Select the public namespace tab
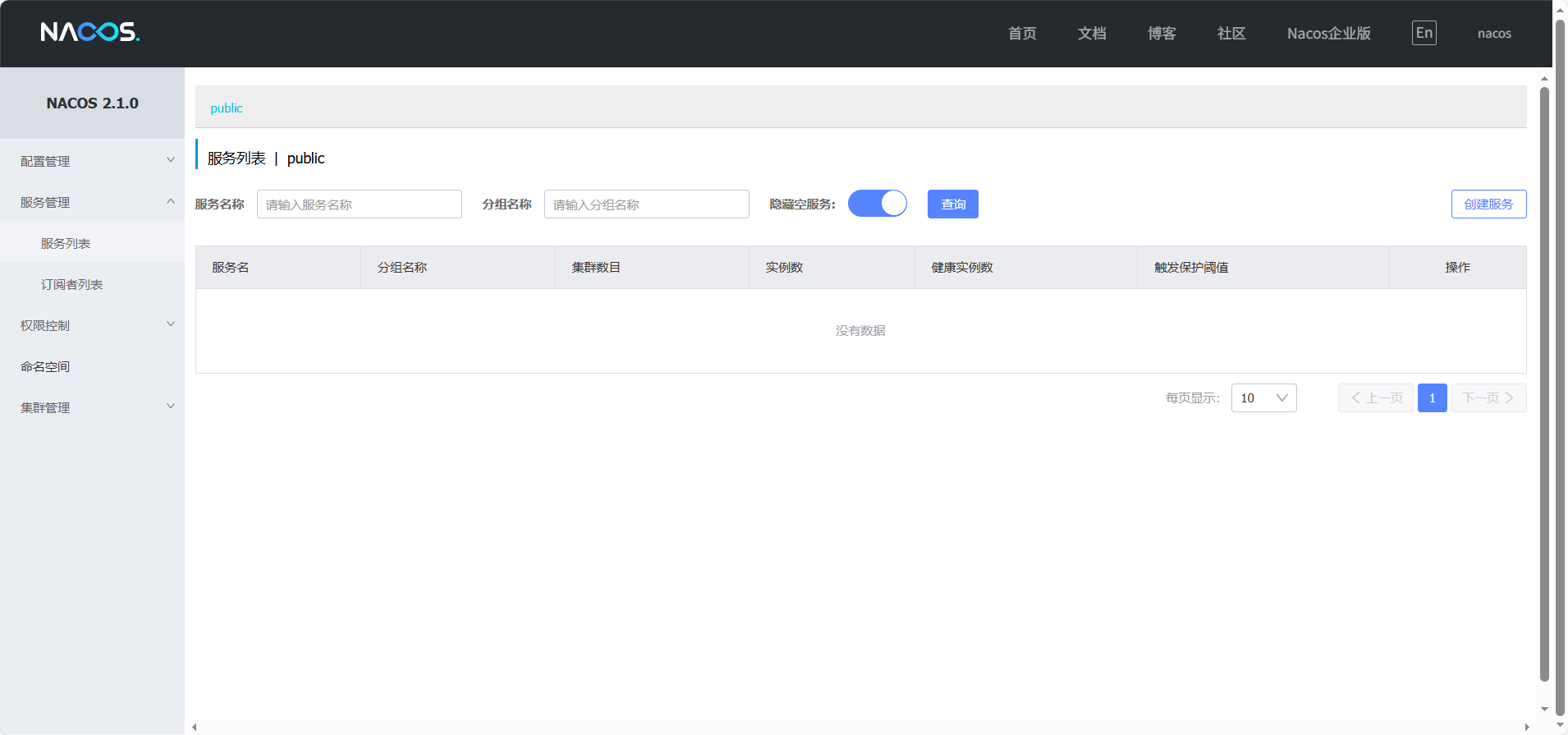The image size is (1568, 735). pos(227,108)
